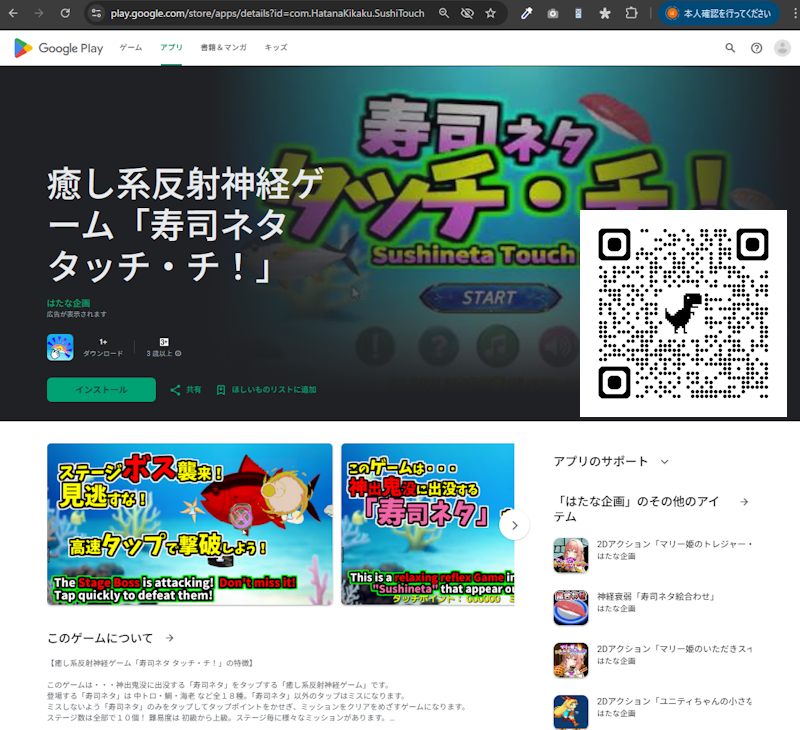Screen dimensions: 800x730
Task: Open 2Dアクション「ユニティちゃんの小さな link
Action: (x=674, y=701)
